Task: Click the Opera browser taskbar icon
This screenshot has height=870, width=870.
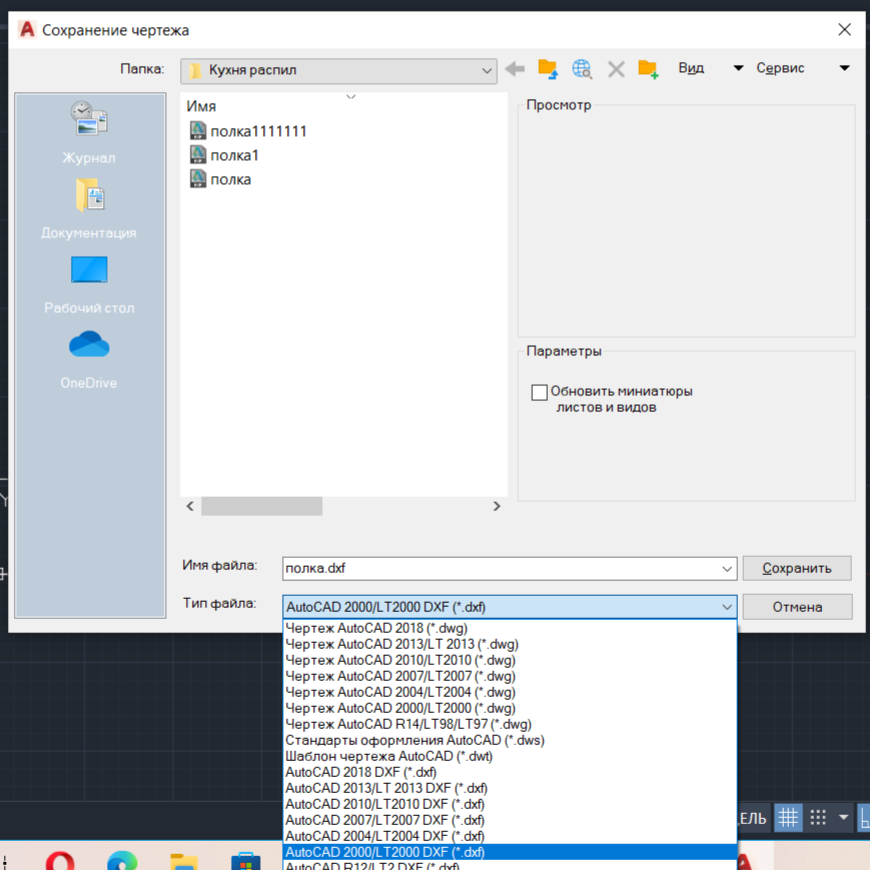Action: pos(60,860)
